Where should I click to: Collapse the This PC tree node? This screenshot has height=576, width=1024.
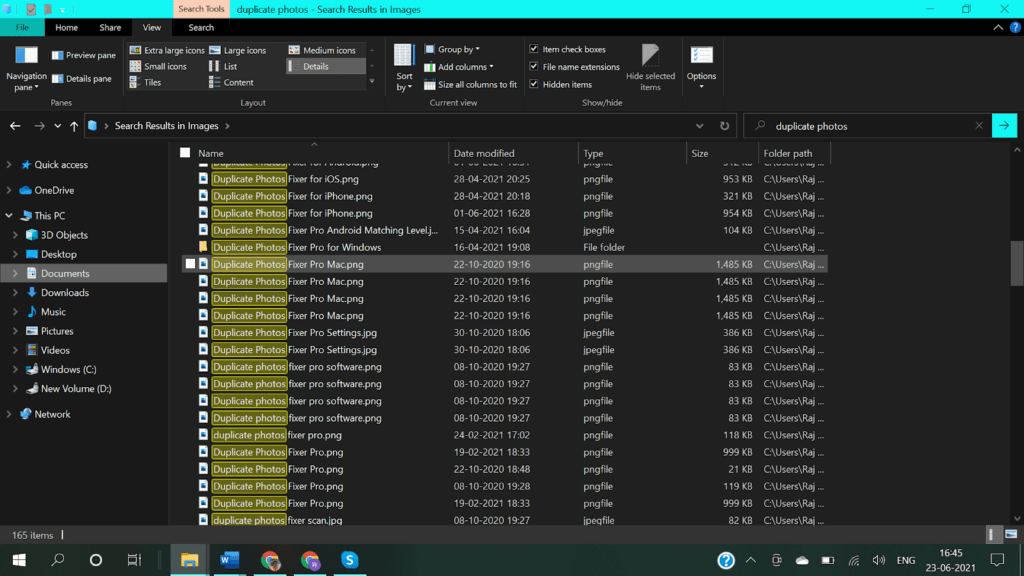point(9,216)
